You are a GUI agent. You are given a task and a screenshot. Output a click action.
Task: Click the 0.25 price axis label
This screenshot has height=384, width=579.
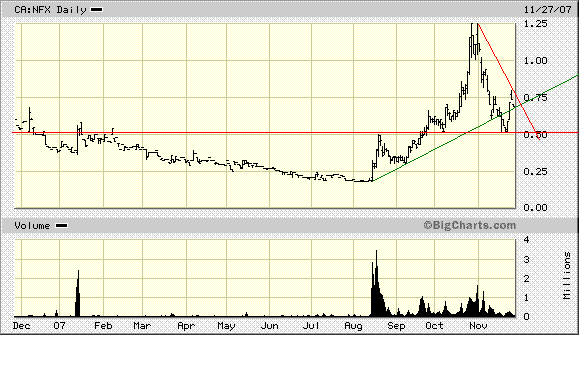click(535, 171)
